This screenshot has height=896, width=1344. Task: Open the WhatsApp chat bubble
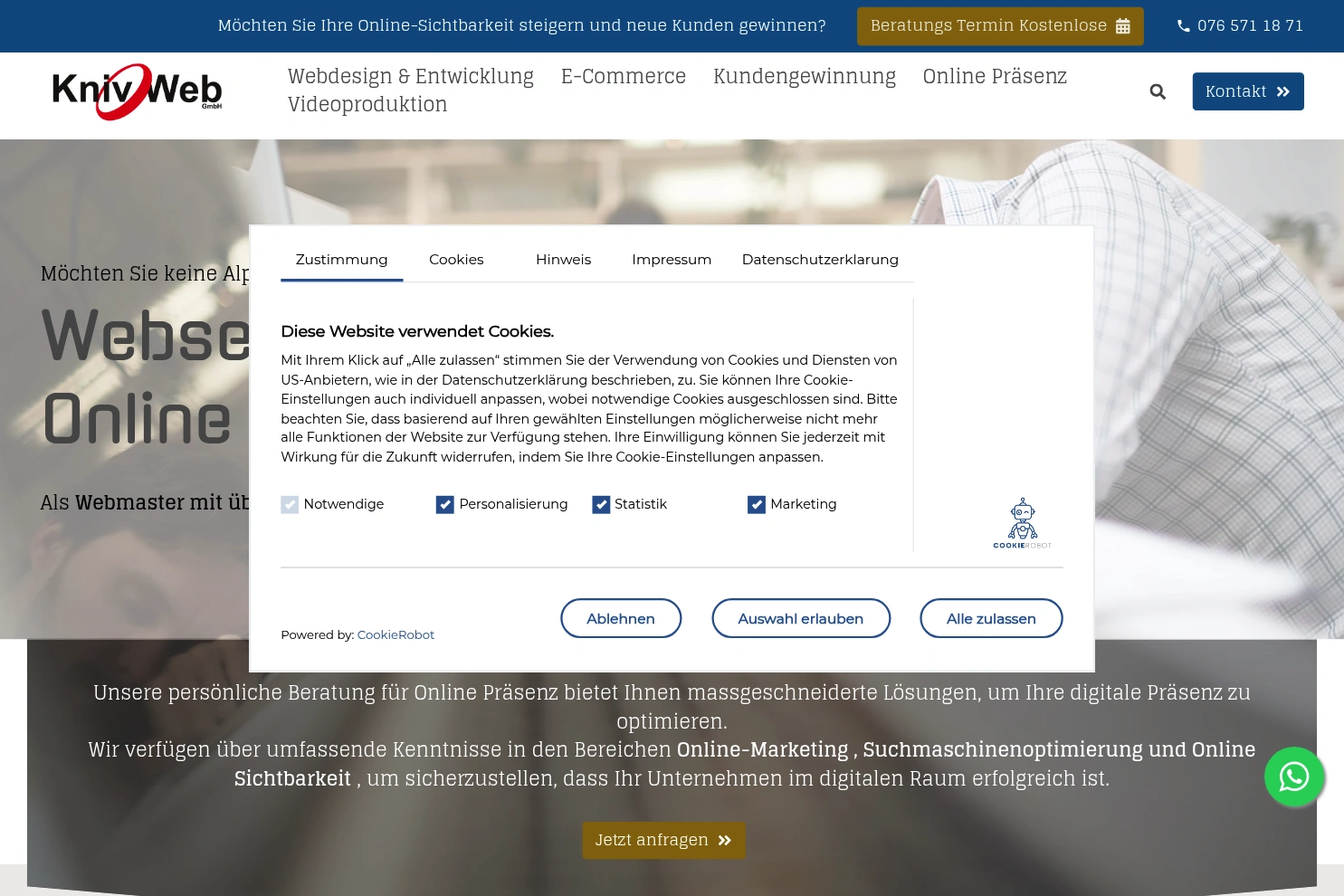click(1294, 777)
